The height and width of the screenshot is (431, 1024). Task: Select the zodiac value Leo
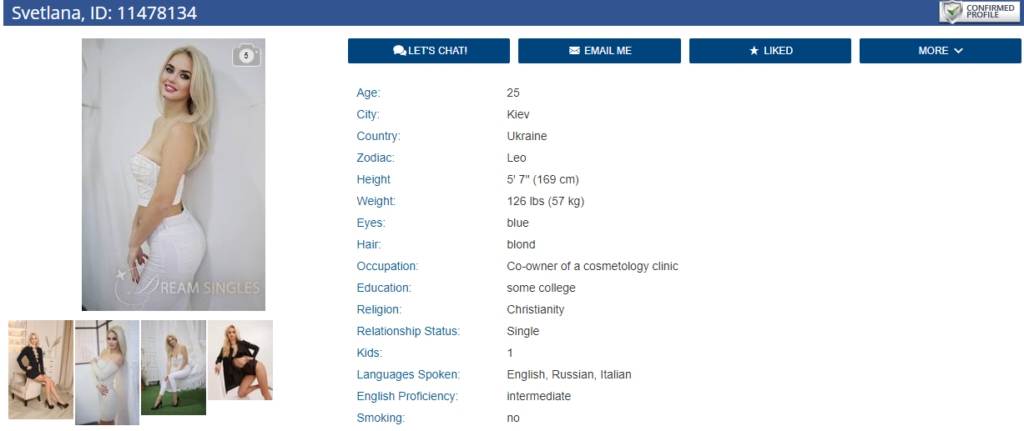click(516, 157)
